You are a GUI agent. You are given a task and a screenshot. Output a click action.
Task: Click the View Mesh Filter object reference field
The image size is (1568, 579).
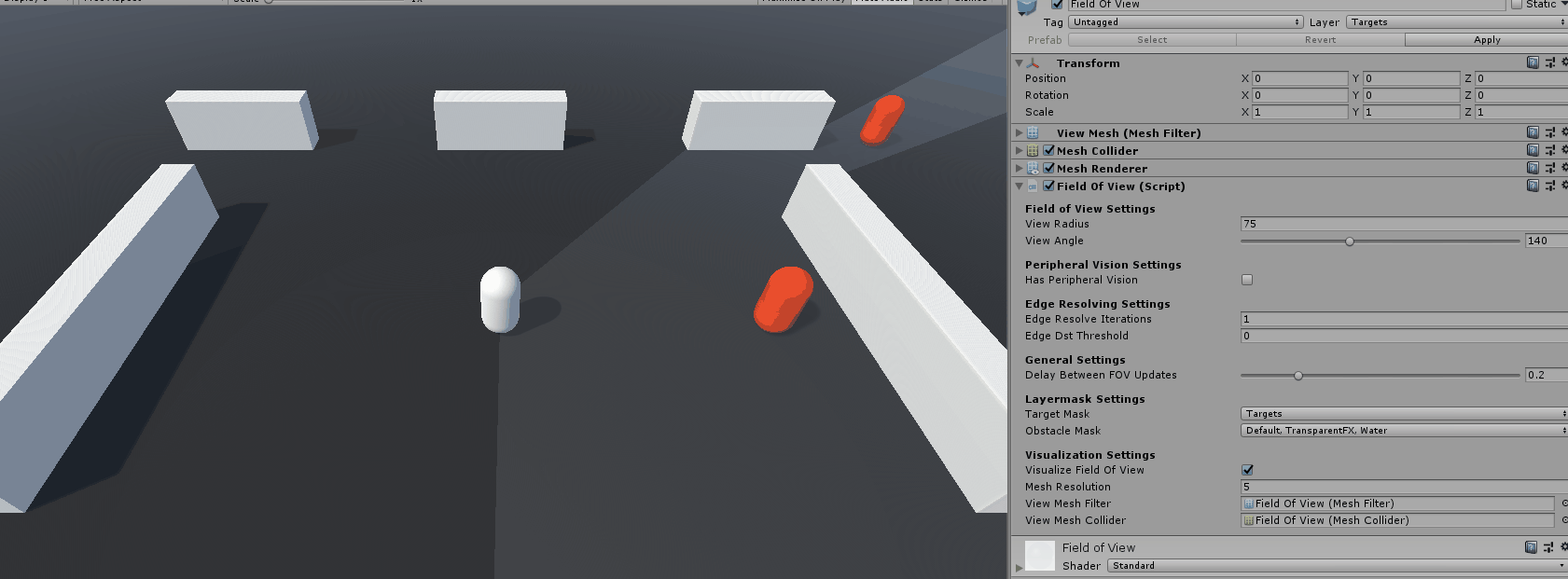click(1397, 503)
